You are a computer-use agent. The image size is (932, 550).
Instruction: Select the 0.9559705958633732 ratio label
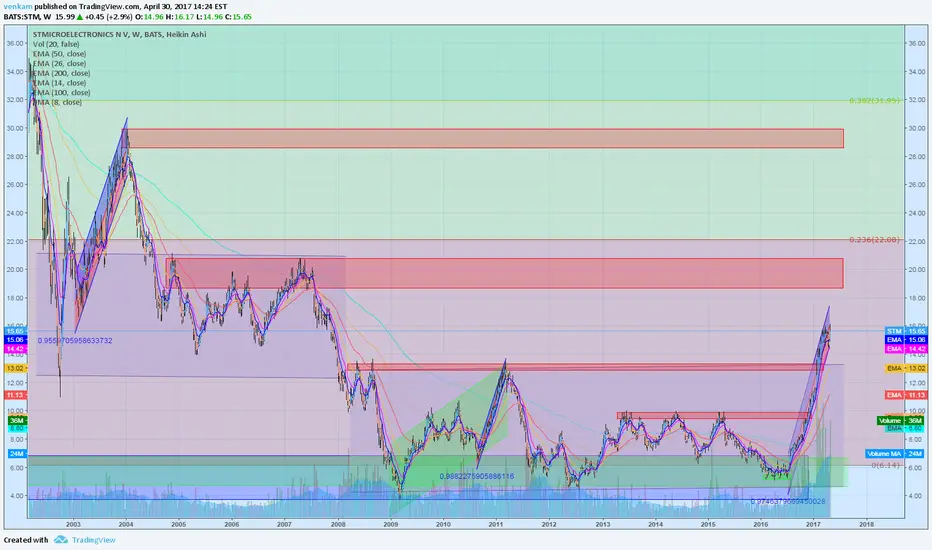click(75, 341)
